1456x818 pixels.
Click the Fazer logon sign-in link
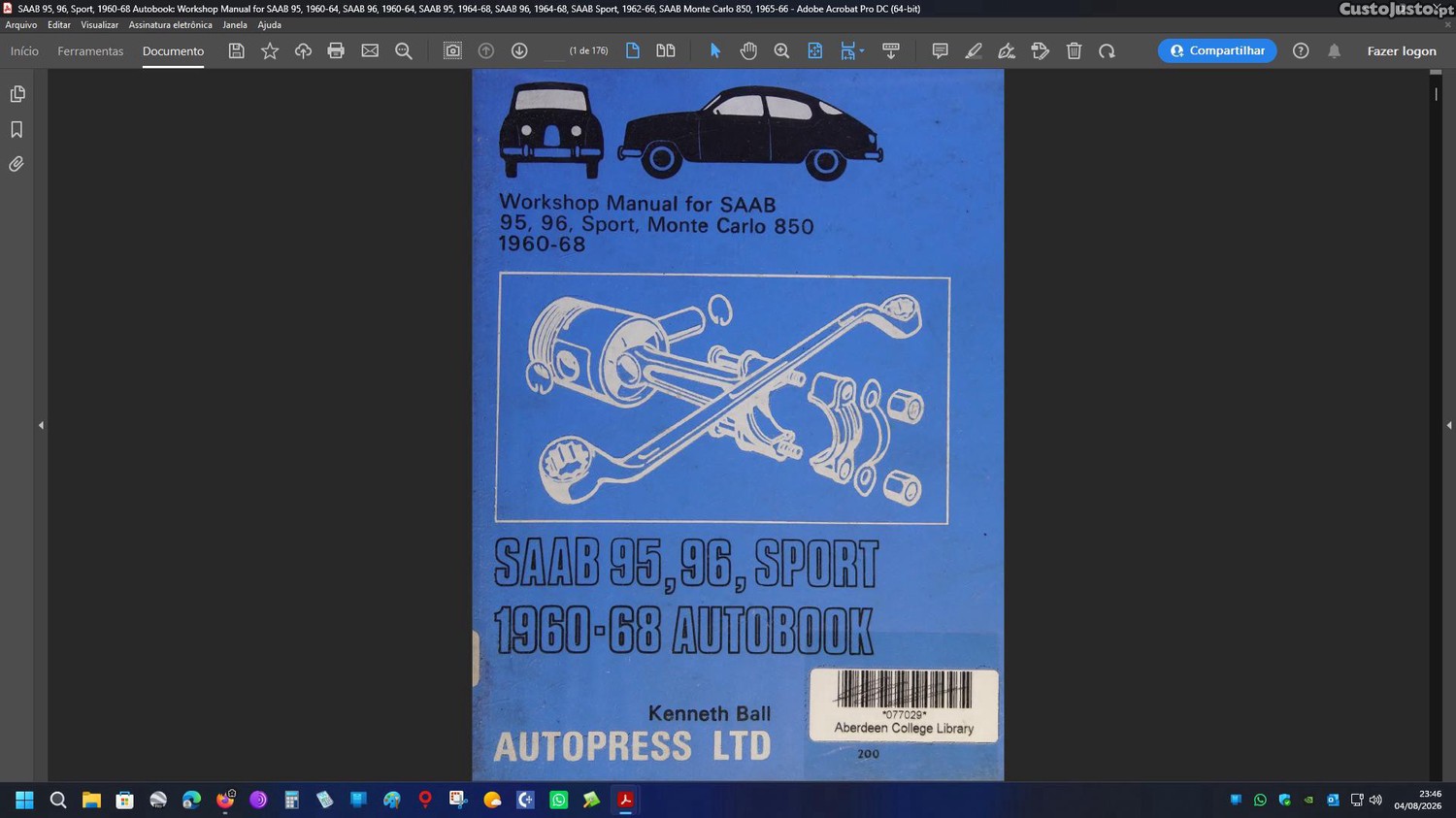(1402, 51)
